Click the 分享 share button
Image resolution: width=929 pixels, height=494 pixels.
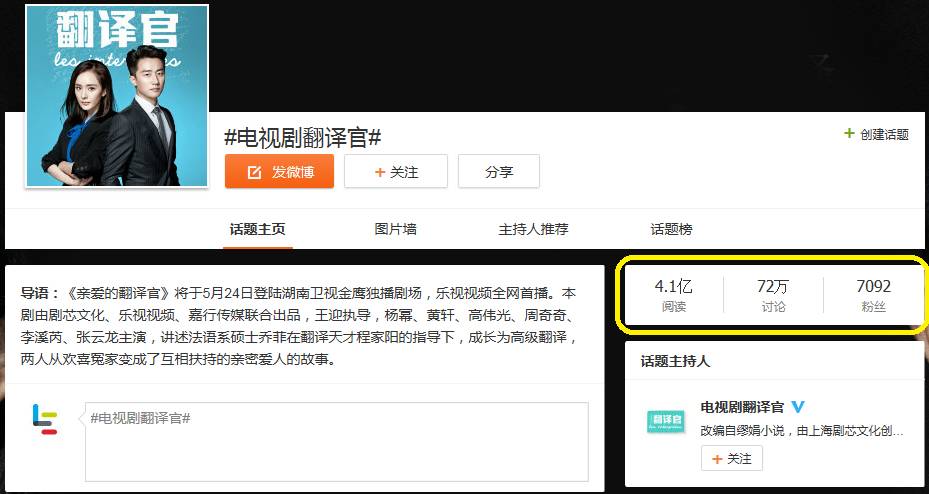click(499, 172)
